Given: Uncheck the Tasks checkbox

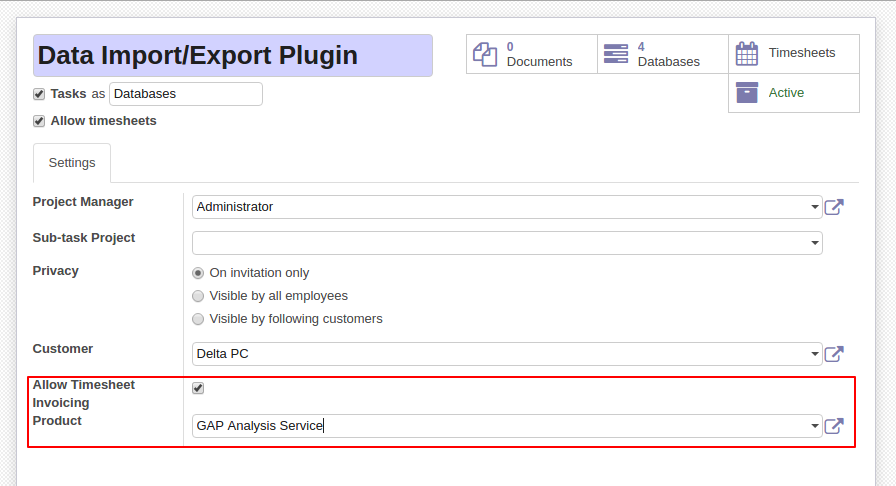Looking at the screenshot, I should click(39, 94).
